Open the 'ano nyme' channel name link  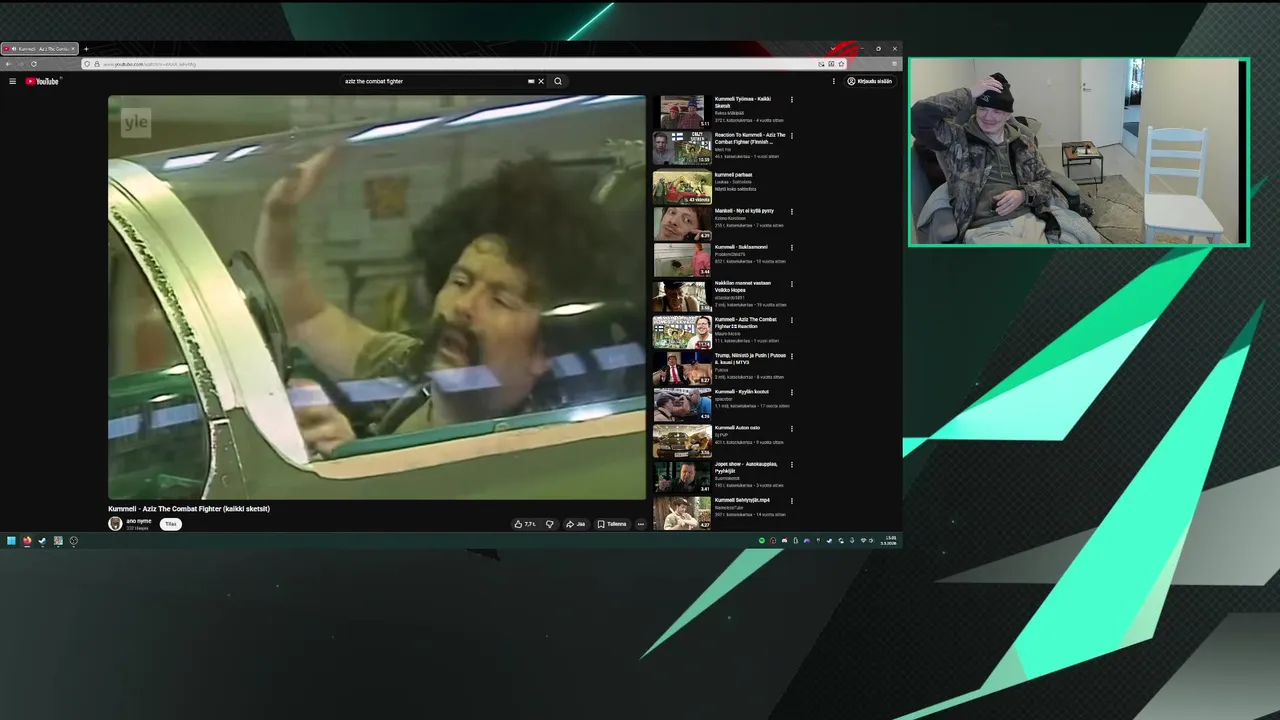138,521
